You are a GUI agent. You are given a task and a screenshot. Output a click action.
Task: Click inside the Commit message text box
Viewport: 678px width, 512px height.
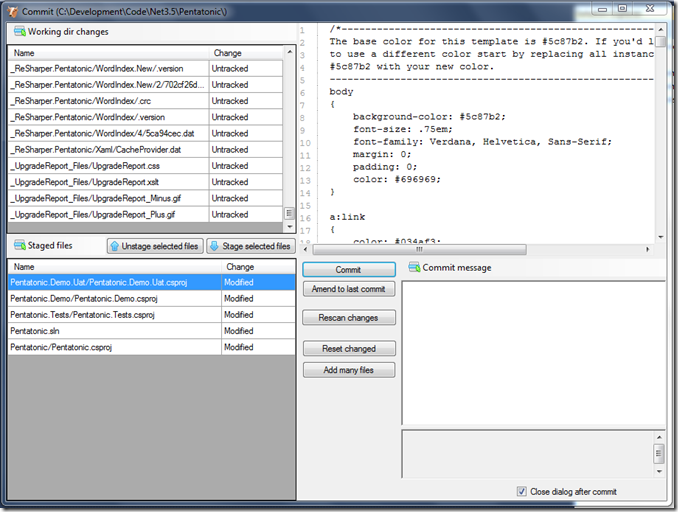(534, 353)
